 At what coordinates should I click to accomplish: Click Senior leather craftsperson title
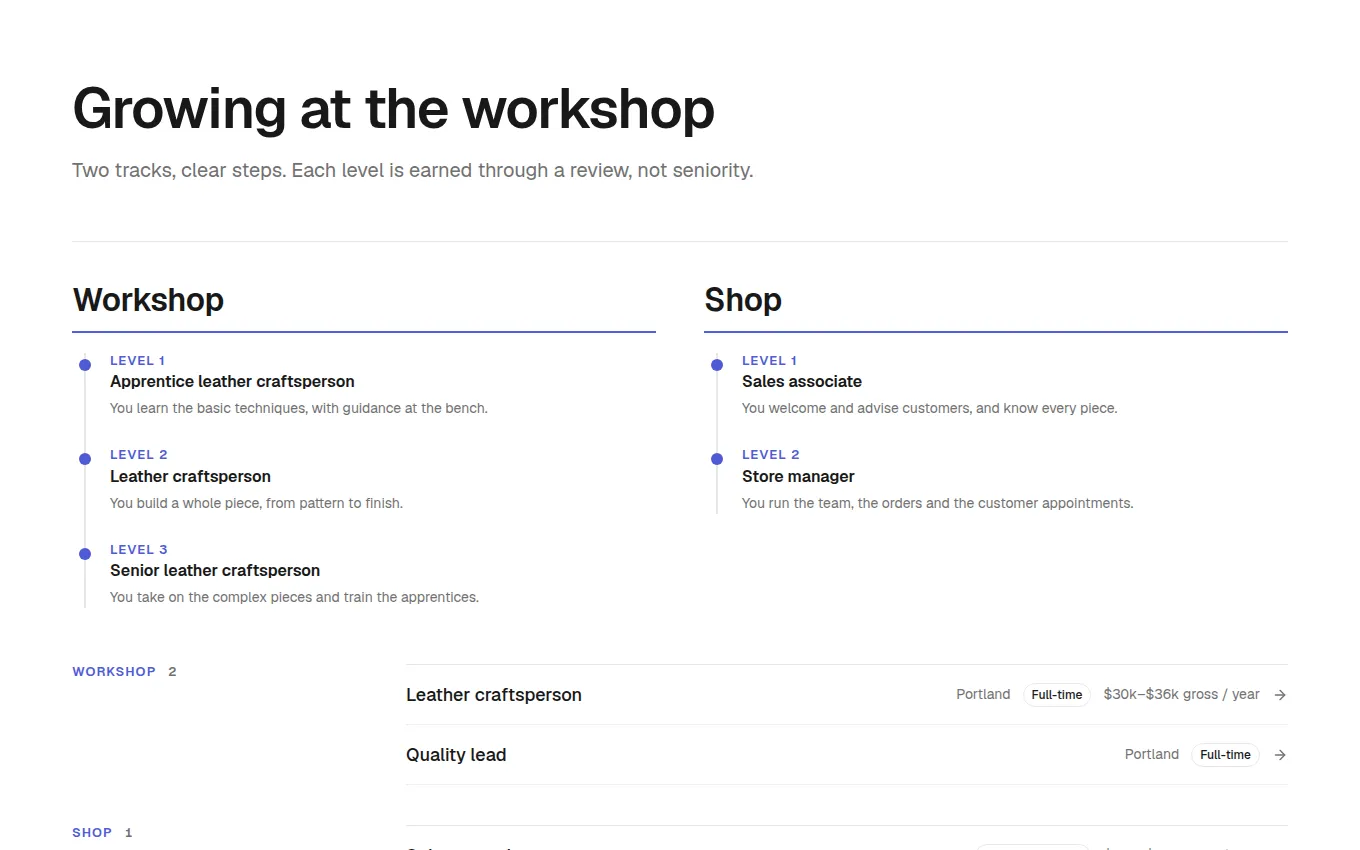215,571
